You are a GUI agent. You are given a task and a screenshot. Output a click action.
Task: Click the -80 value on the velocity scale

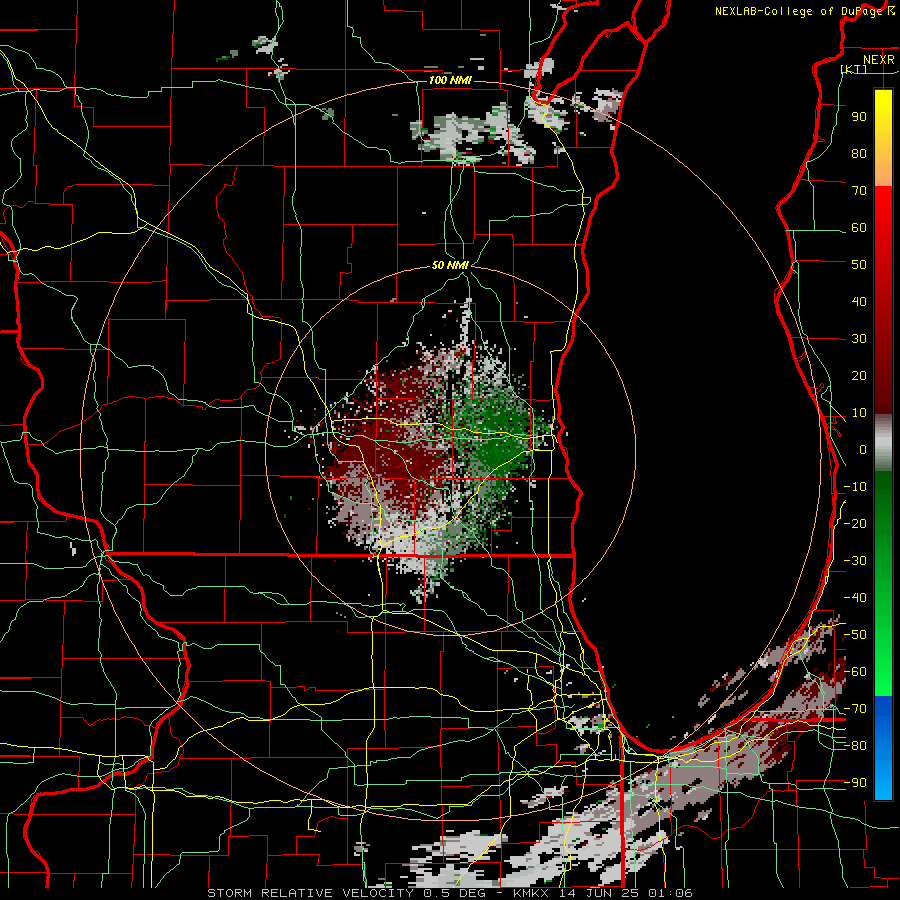855,746
